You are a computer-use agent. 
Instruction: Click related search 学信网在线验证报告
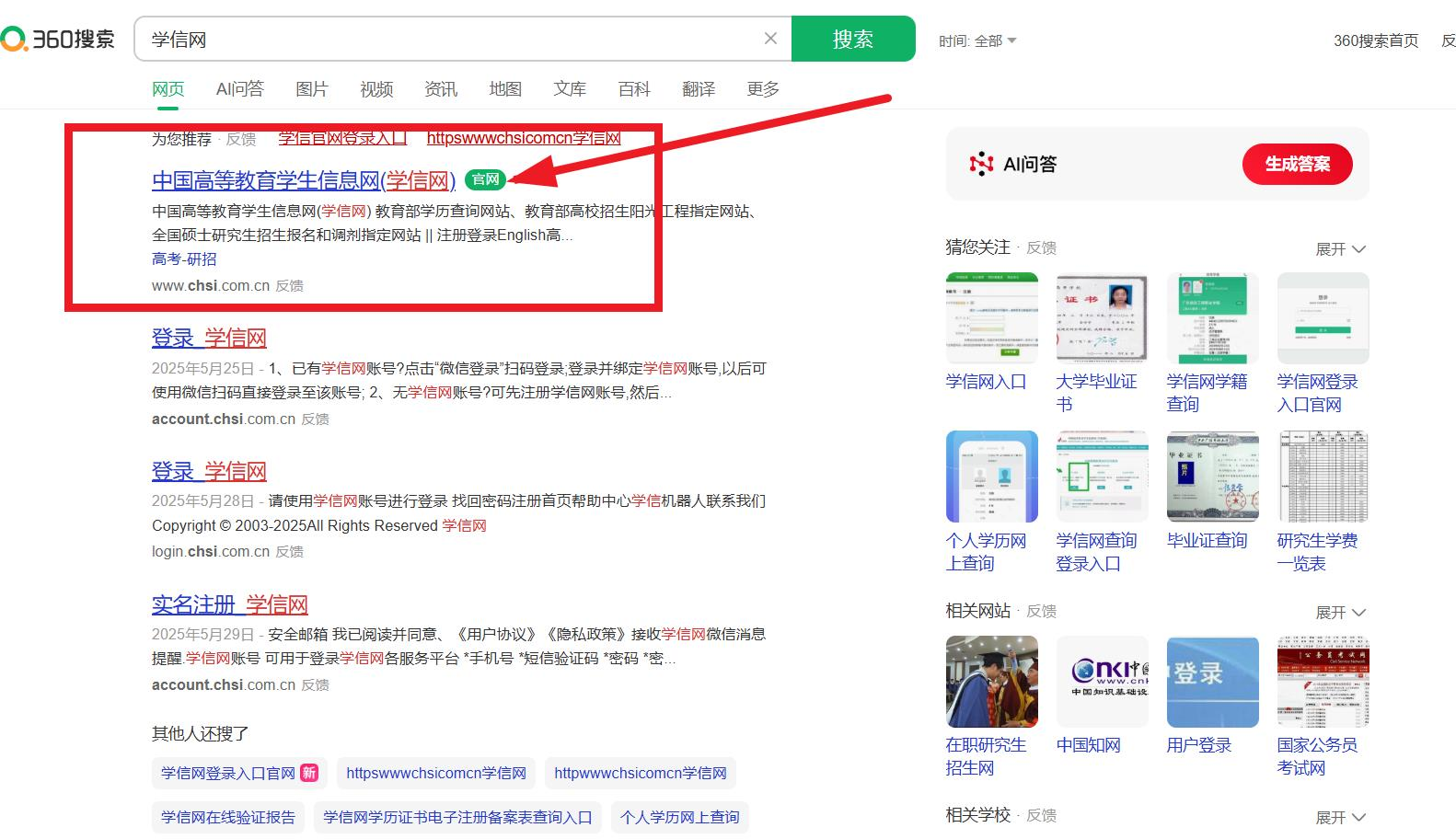[228, 817]
